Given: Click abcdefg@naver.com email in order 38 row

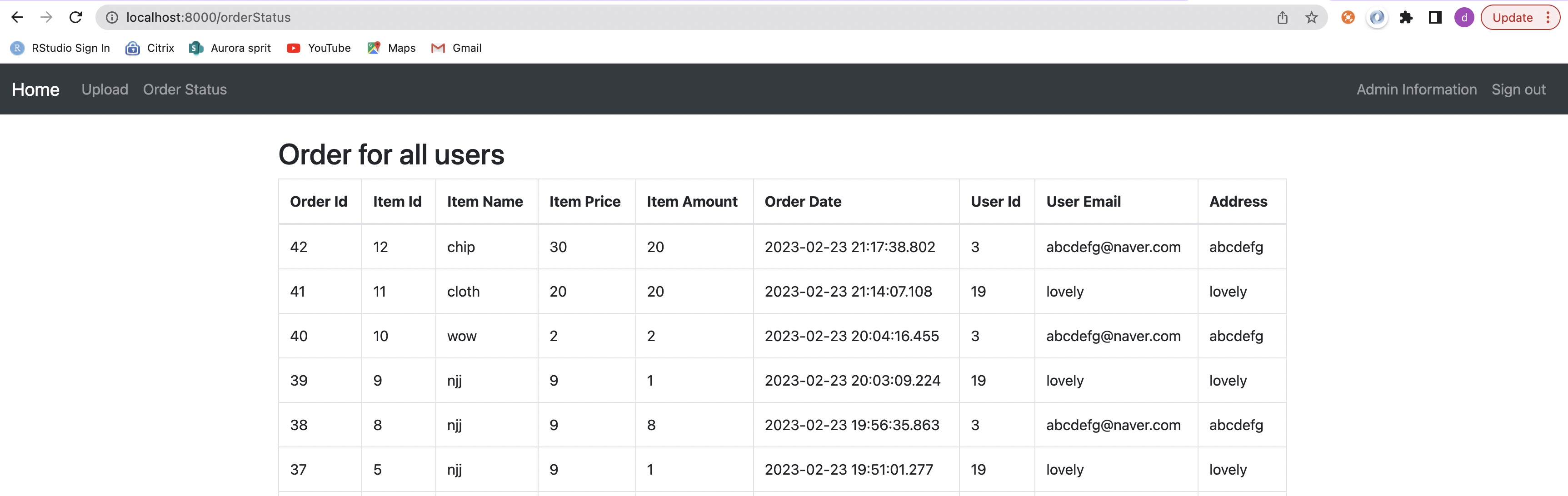Looking at the screenshot, I should 1114,426.
